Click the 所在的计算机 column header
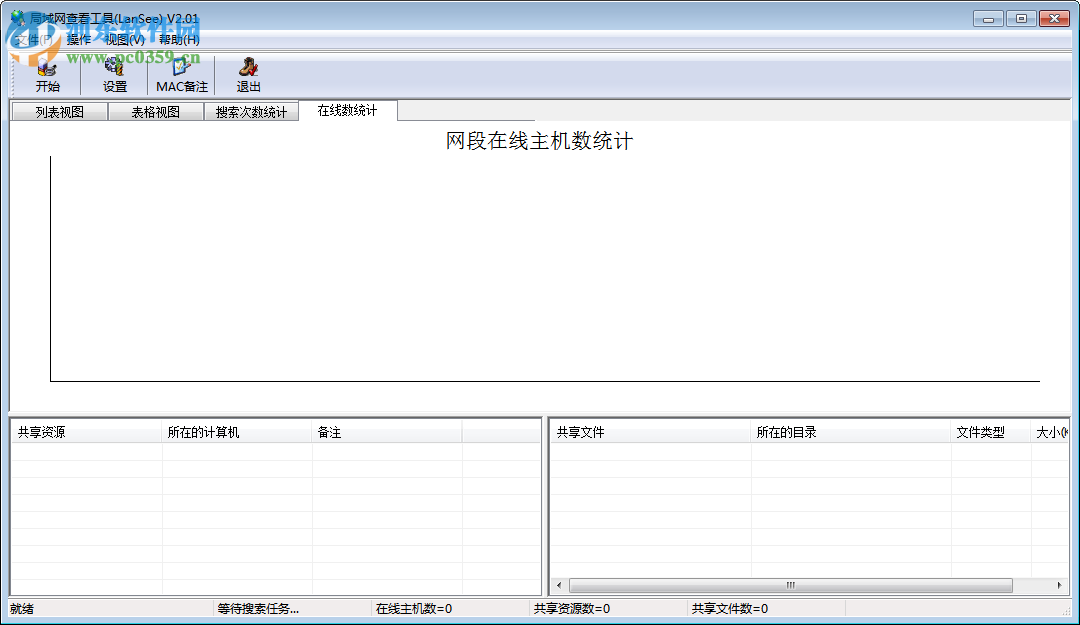 pyautogui.click(x=200, y=430)
